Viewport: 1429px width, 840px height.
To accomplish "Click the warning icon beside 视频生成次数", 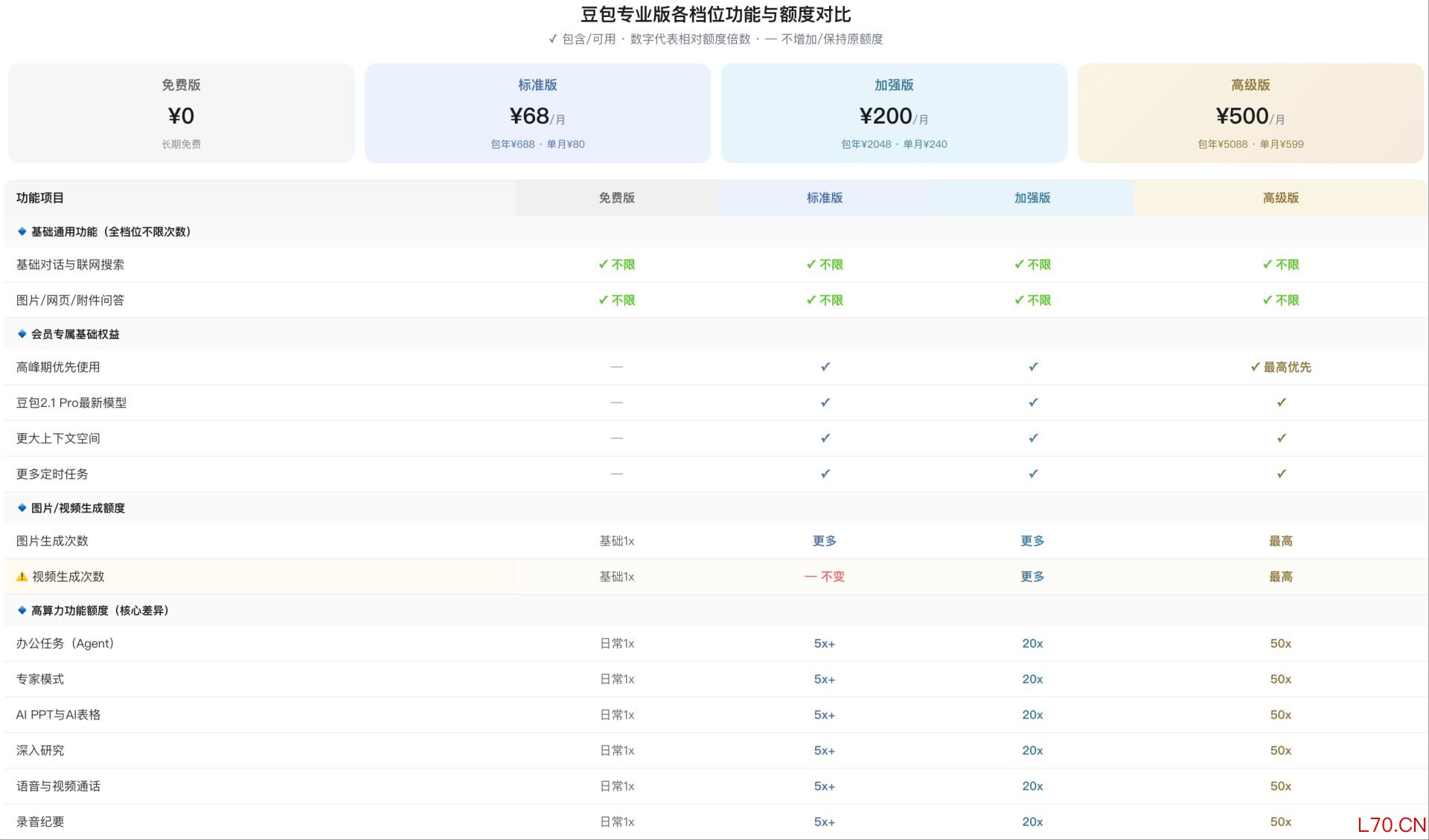I will pyautogui.click(x=22, y=577).
